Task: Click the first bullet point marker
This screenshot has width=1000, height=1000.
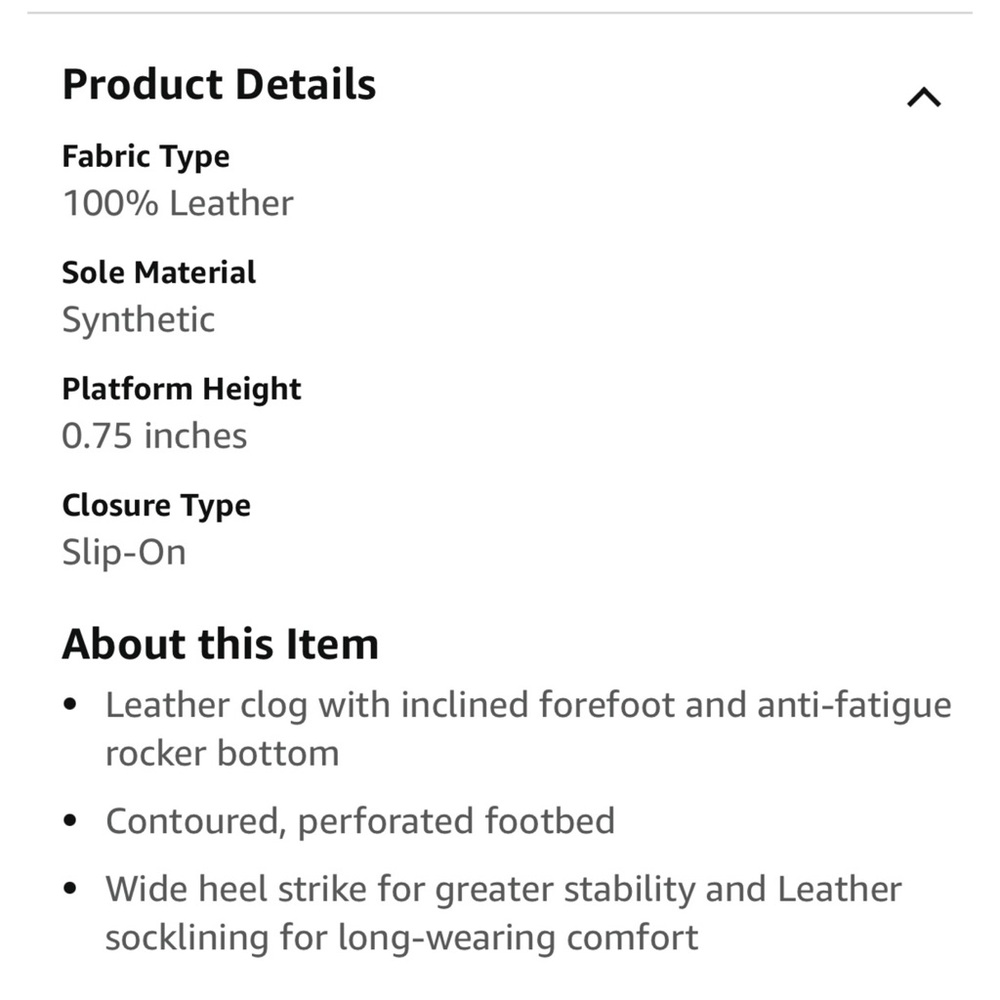Action: click(70, 705)
